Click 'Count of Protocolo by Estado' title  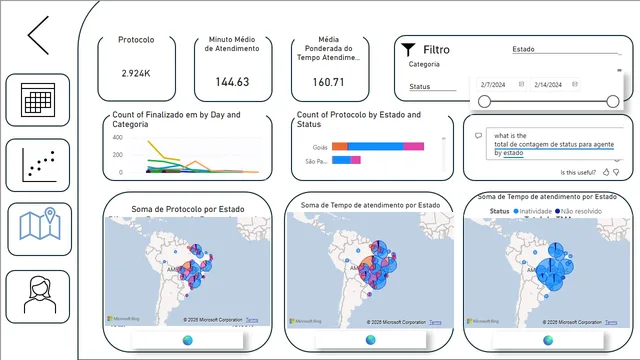[359, 119]
